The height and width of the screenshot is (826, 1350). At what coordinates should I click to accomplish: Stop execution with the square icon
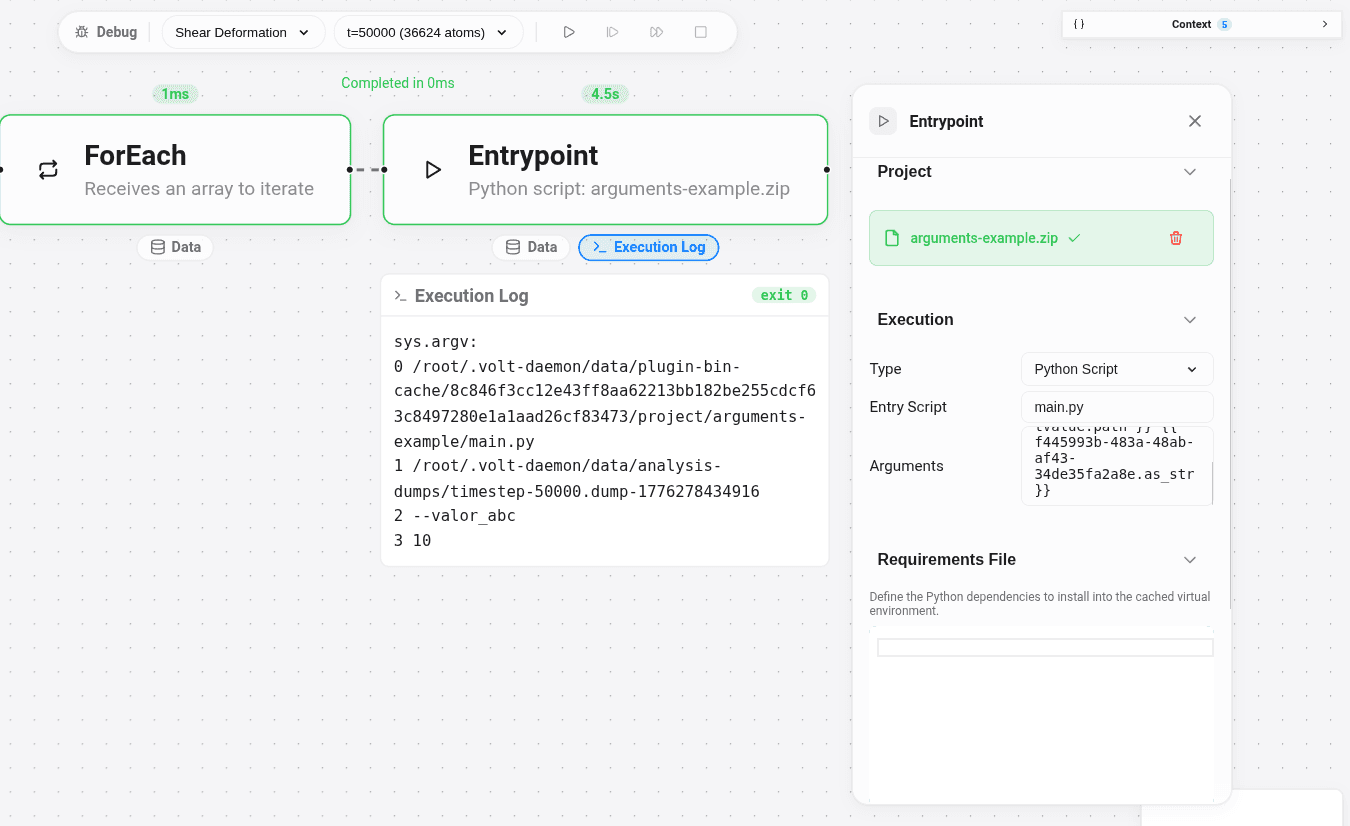tap(701, 32)
